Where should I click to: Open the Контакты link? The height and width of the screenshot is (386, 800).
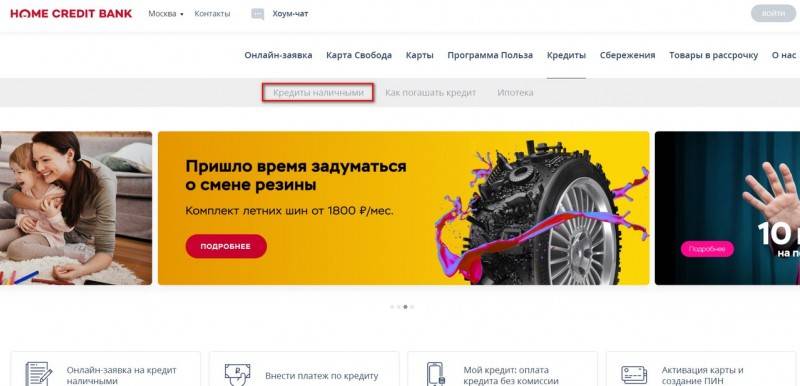[x=212, y=14]
